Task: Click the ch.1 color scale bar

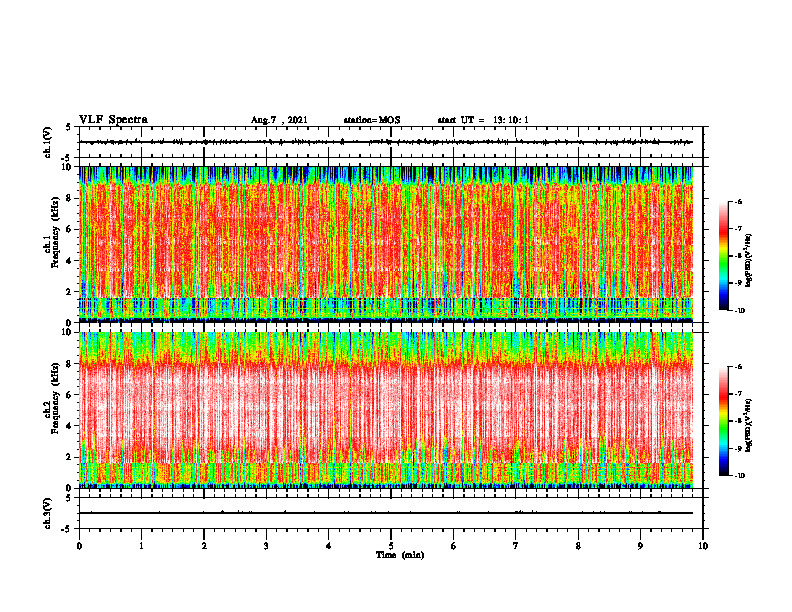Action: tap(723, 256)
